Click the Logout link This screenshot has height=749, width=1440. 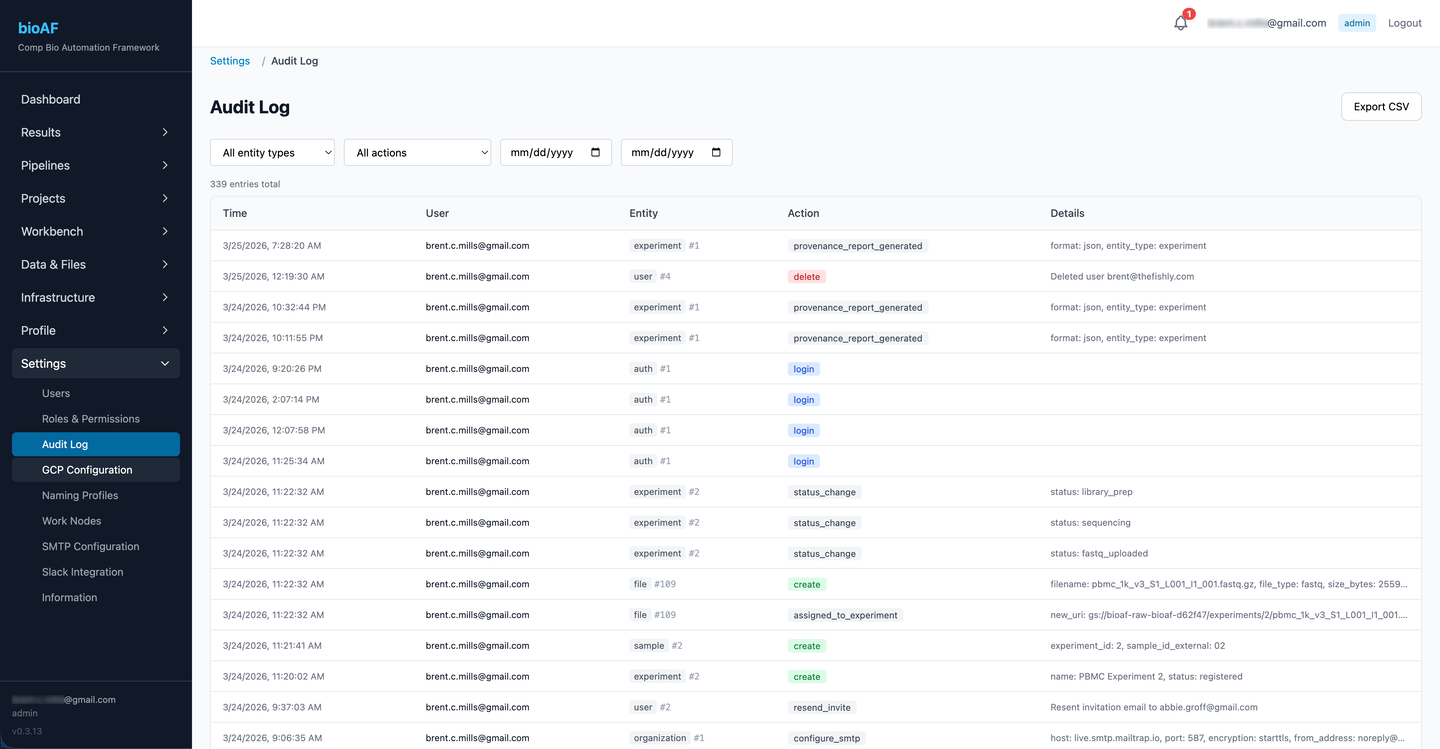(x=1404, y=23)
